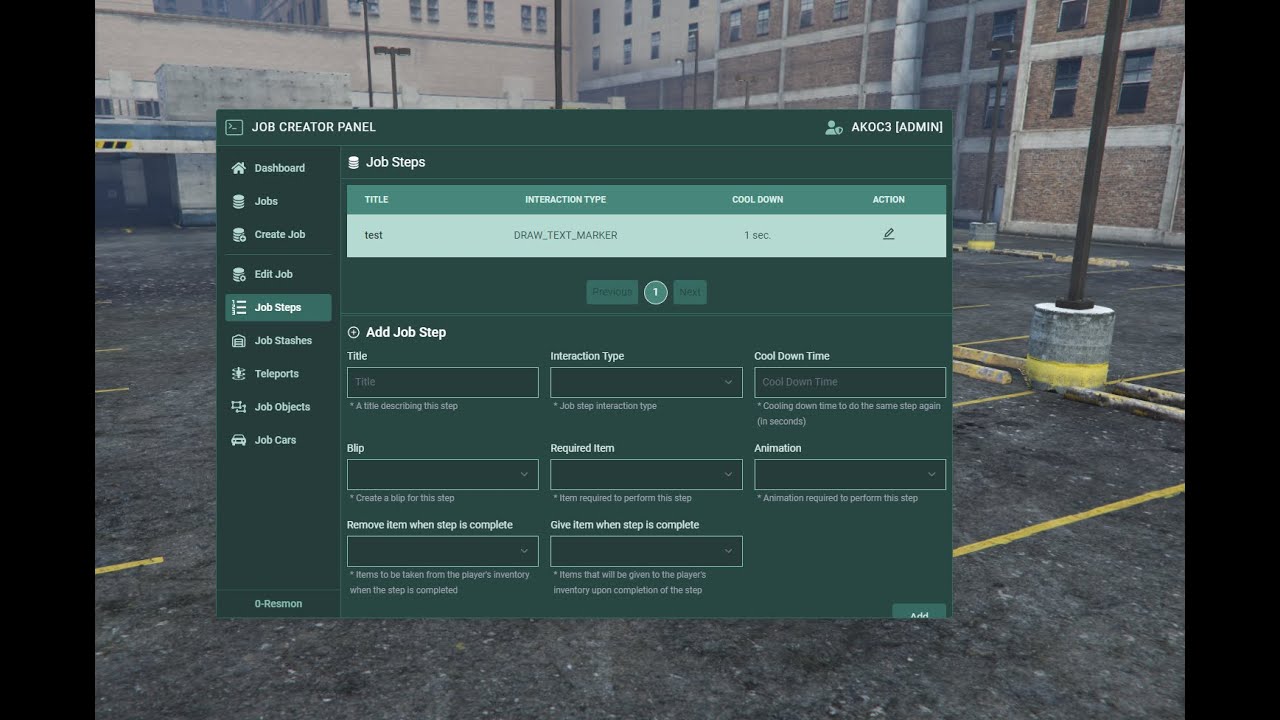Click the Job Objects icon in the sidebar
The height and width of the screenshot is (720, 1280).
point(238,407)
